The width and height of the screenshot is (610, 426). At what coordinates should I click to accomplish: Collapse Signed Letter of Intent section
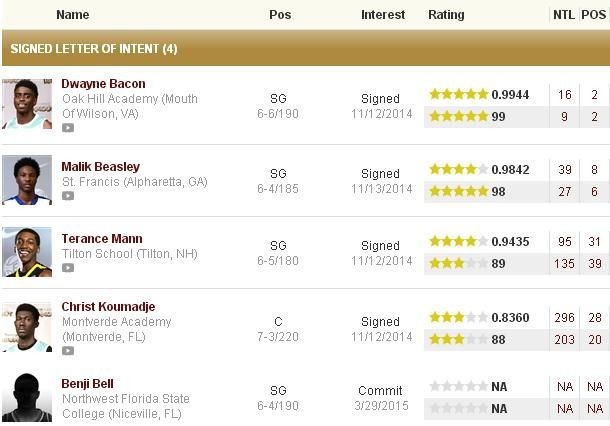[93, 48]
